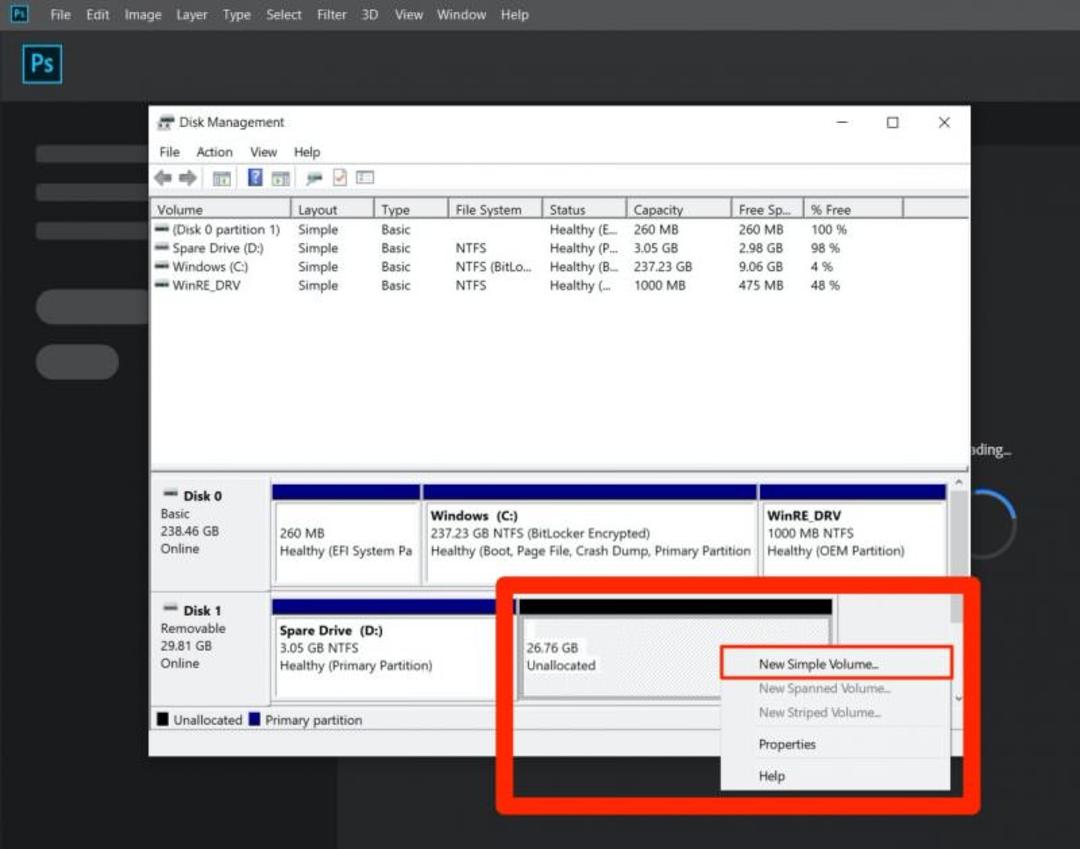Image resolution: width=1080 pixels, height=849 pixels.
Task: Click the checkmark document toolbar icon
Action: click(x=340, y=178)
